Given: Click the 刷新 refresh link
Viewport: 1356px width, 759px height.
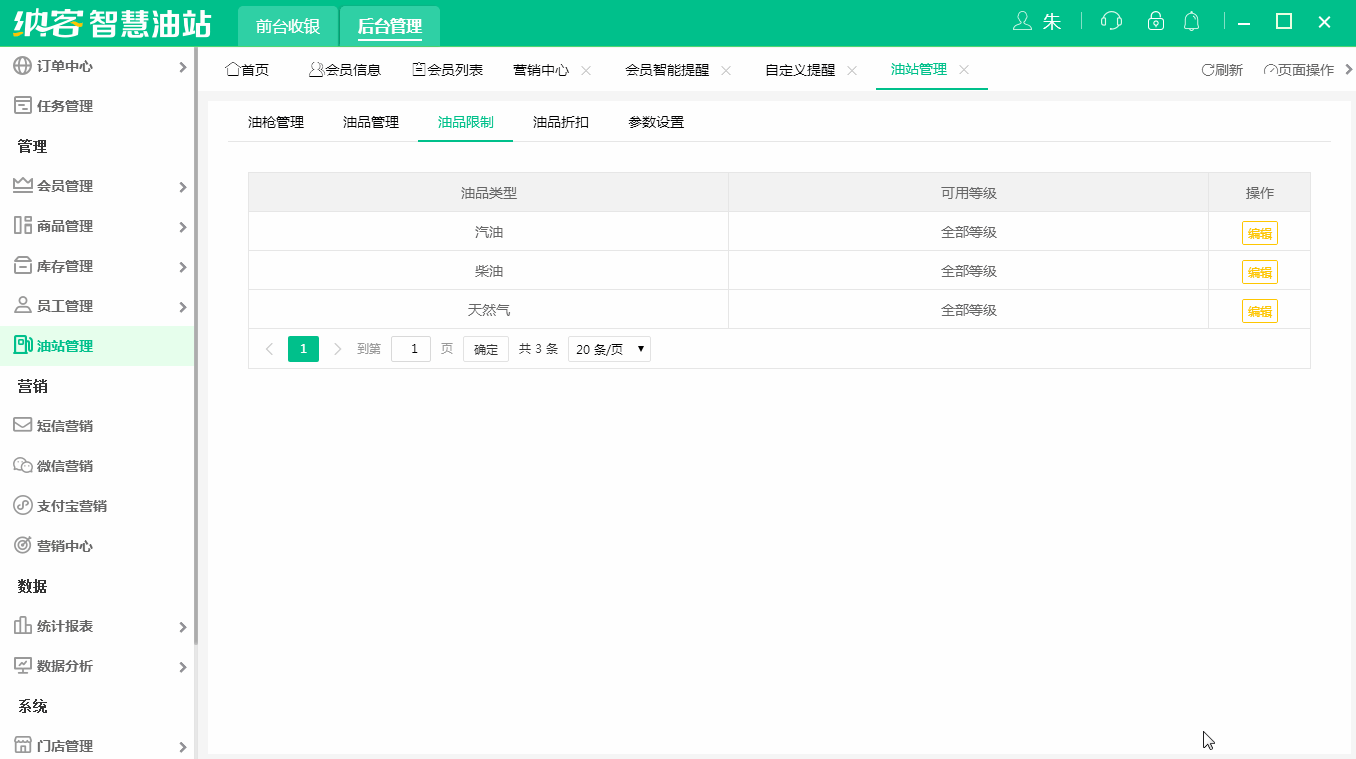Looking at the screenshot, I should pyautogui.click(x=1221, y=69).
